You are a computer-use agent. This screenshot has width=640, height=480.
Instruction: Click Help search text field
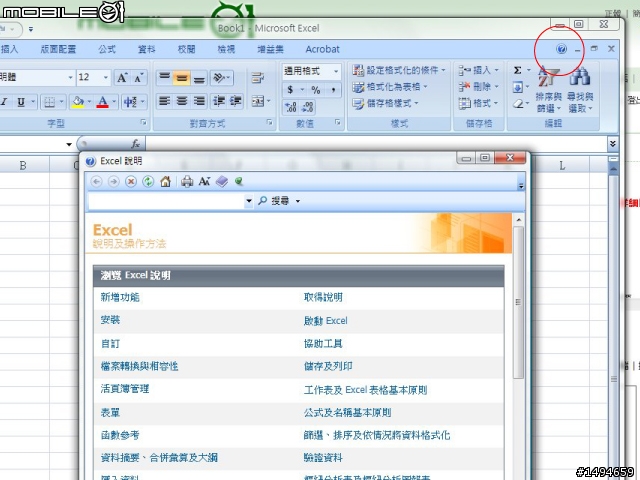pyautogui.click(x=167, y=201)
